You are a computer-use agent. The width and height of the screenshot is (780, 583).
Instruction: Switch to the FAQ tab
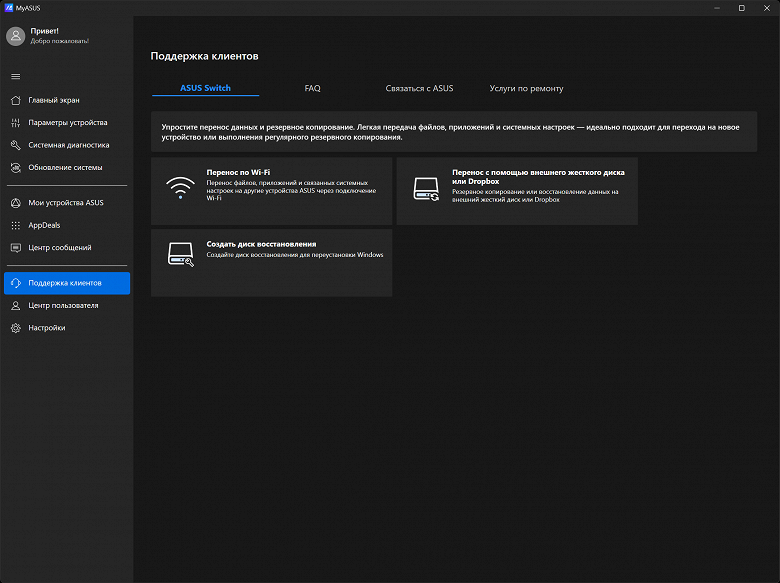point(312,88)
